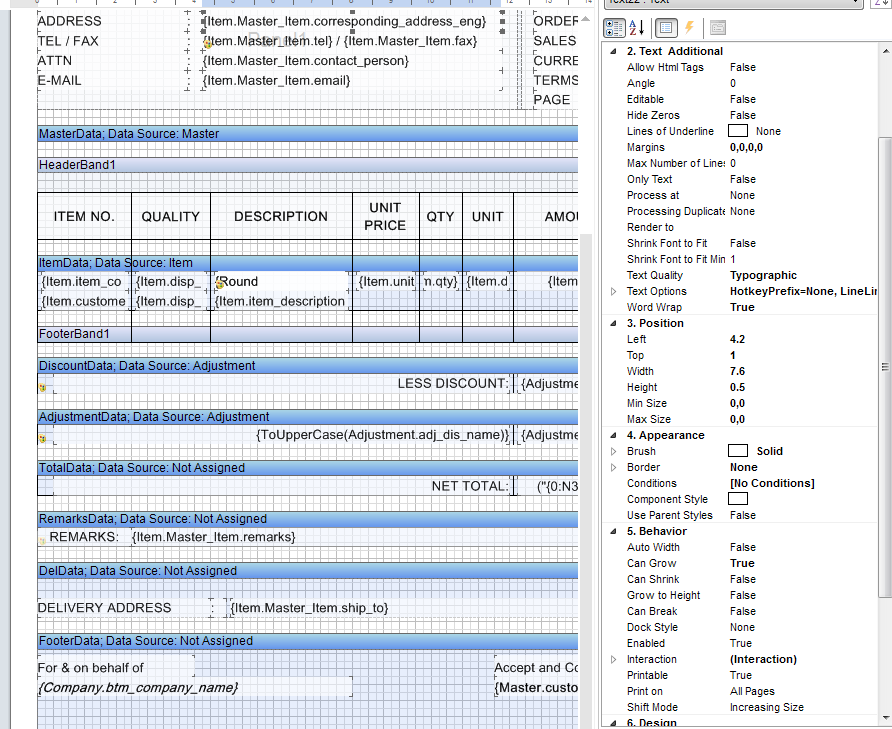The image size is (892, 729).
Task: Select the {Company.btm_company_name} component
Action: (138, 688)
